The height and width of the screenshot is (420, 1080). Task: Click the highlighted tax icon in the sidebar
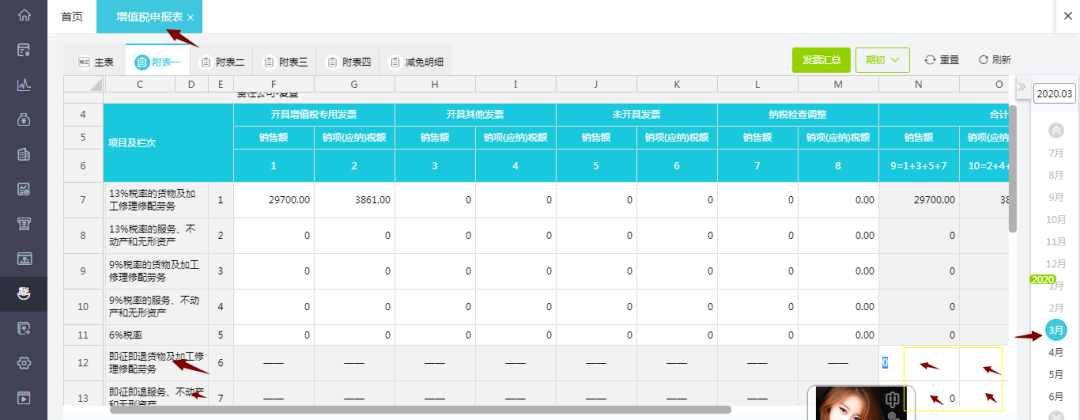(x=24, y=293)
